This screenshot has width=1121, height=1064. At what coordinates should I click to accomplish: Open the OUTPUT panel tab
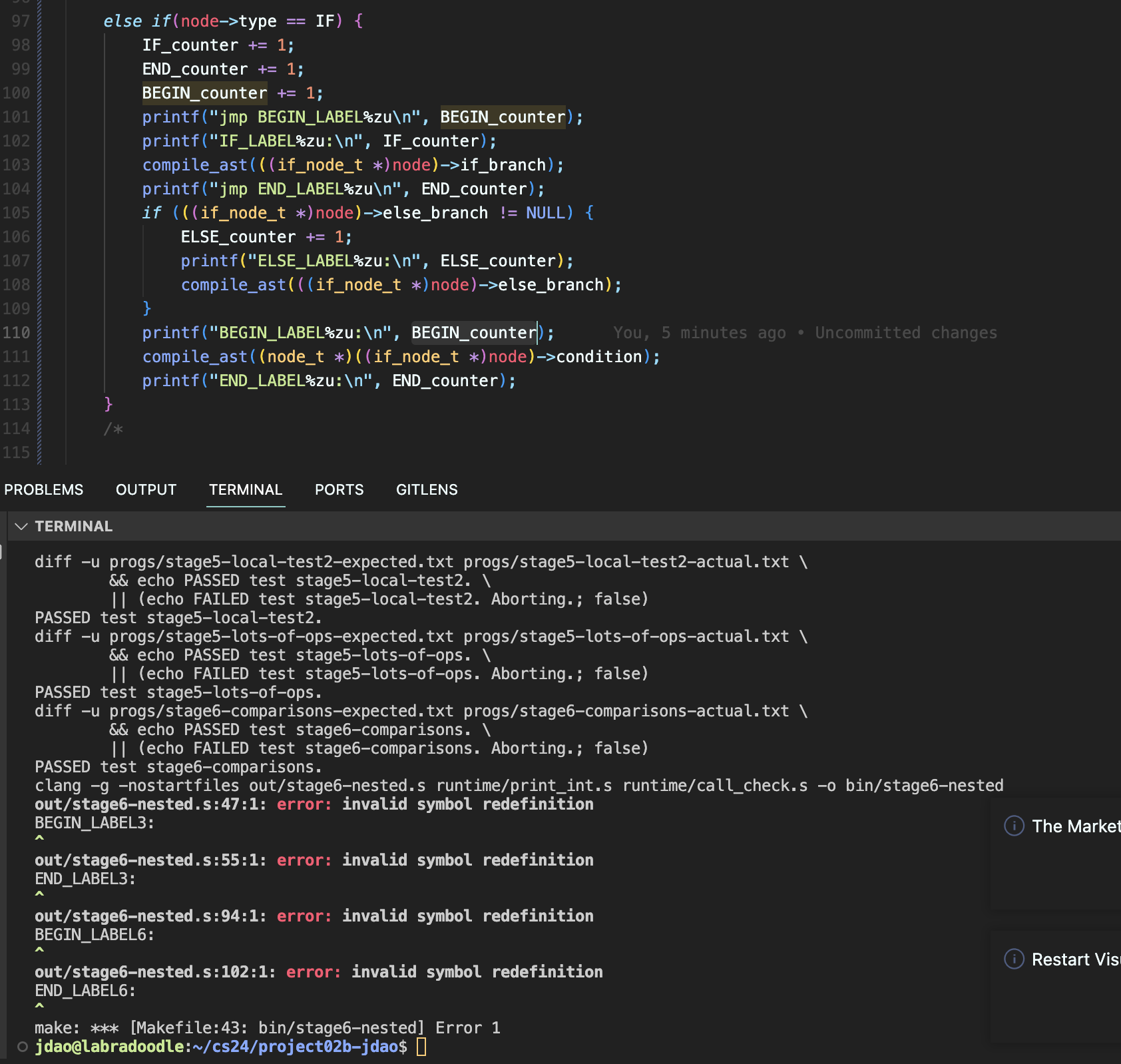[x=146, y=489]
